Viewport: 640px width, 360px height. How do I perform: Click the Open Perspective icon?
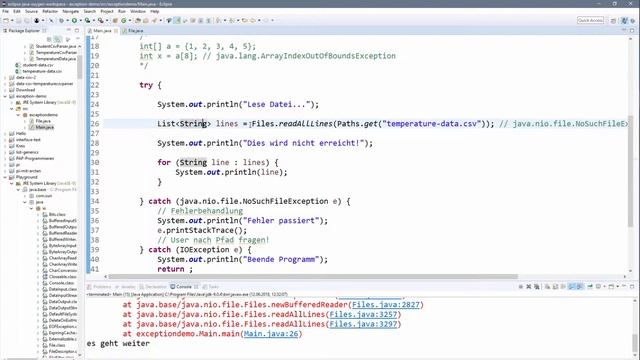click(x=613, y=20)
